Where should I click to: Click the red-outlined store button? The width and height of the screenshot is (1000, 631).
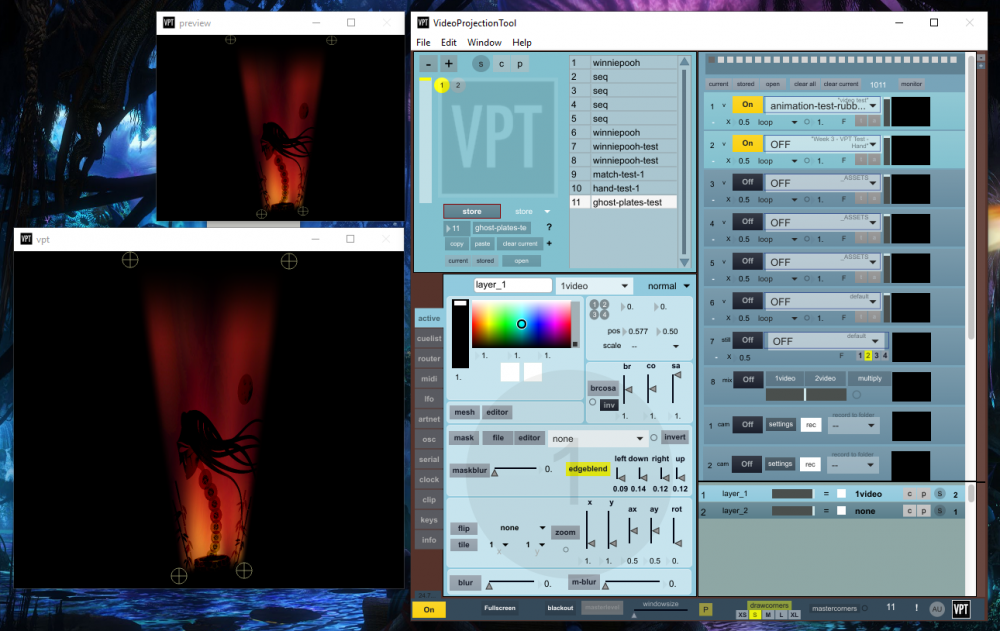point(472,211)
